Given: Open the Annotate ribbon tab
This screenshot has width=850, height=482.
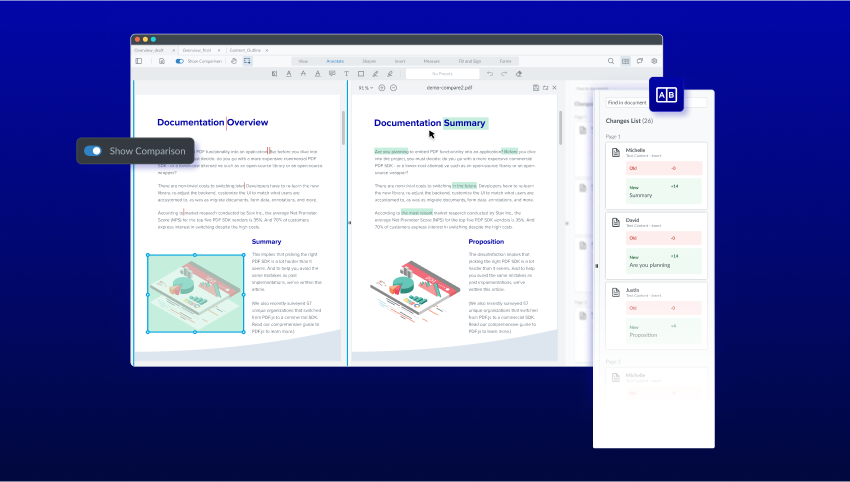Looking at the screenshot, I should (335, 61).
